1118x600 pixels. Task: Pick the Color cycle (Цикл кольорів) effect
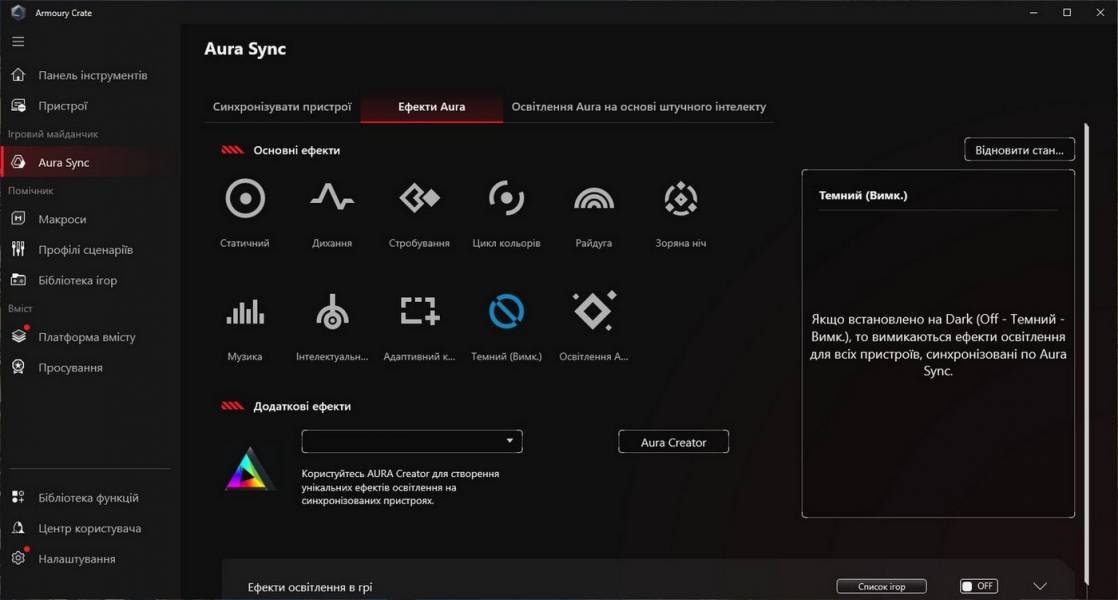tap(506, 198)
